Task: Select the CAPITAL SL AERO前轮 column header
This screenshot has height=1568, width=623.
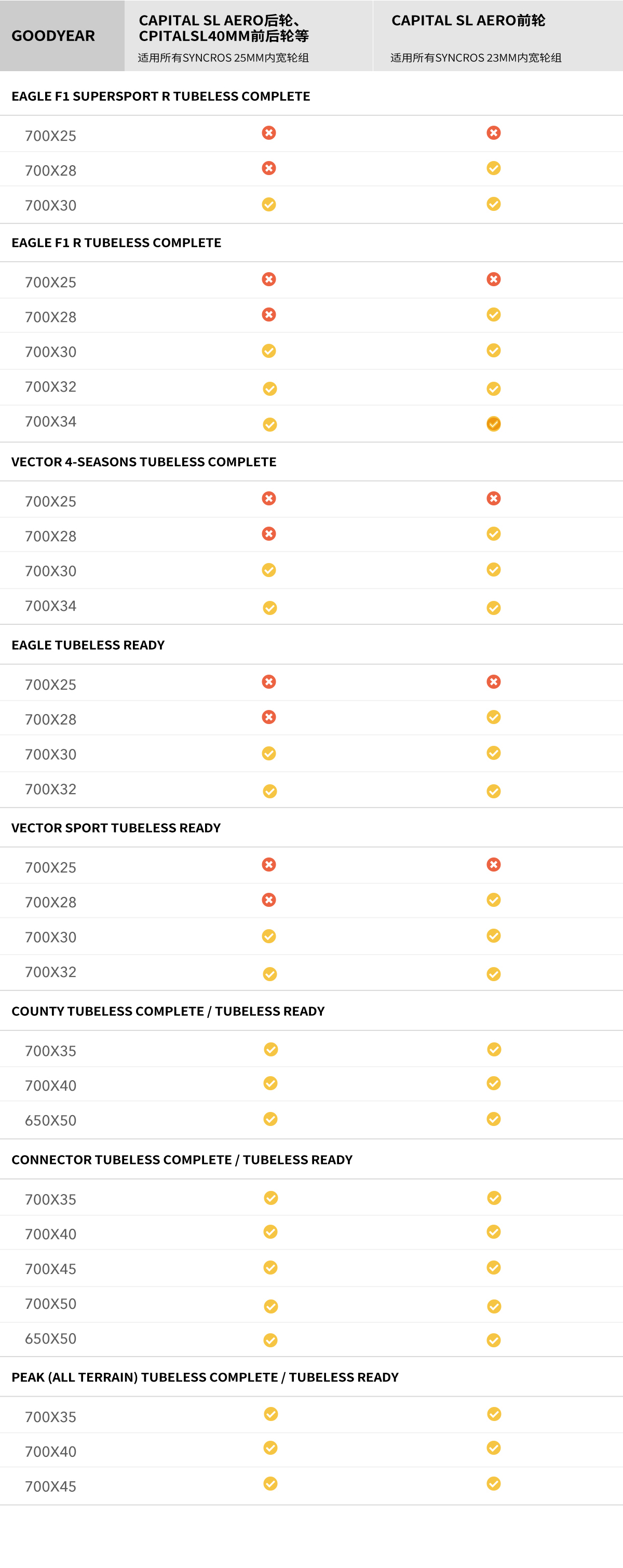Action: (498, 36)
